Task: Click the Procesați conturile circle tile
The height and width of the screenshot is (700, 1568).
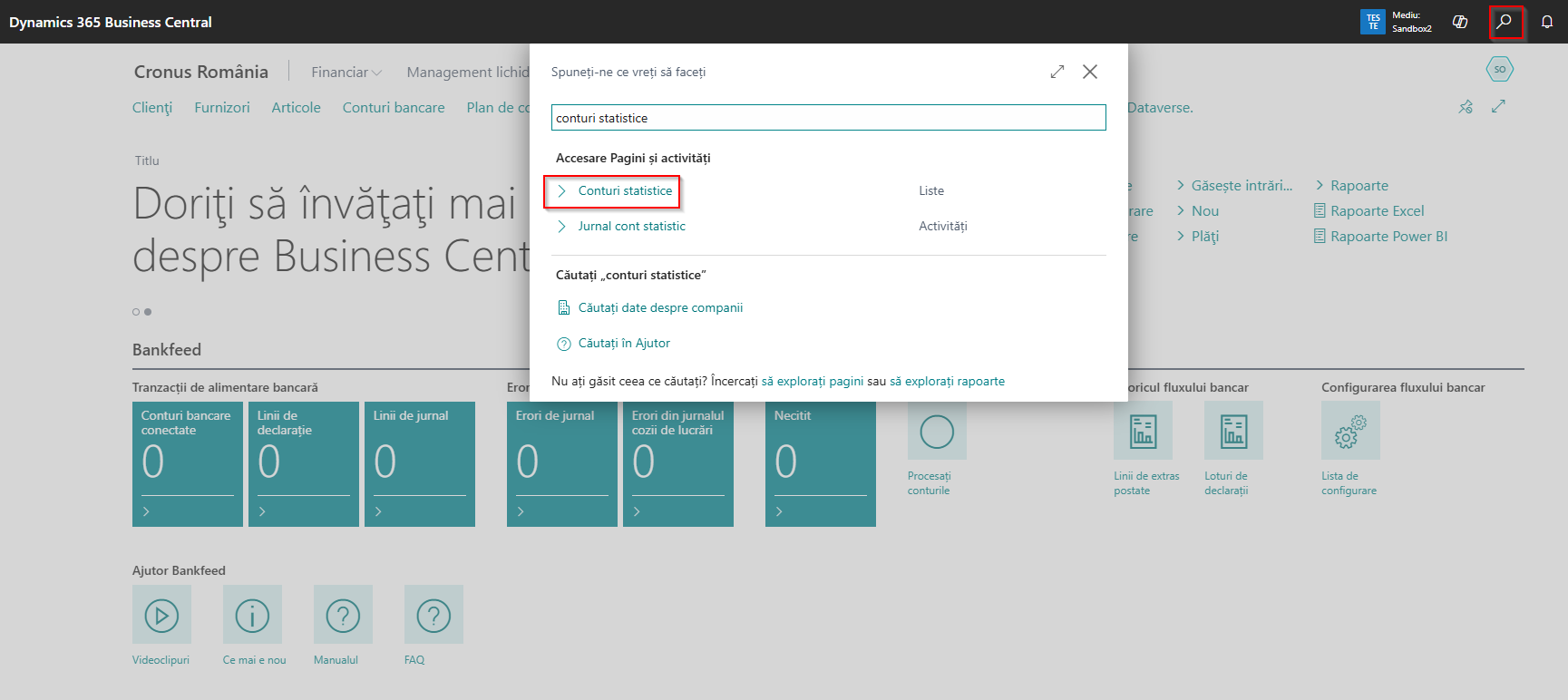Action: pyautogui.click(x=937, y=431)
